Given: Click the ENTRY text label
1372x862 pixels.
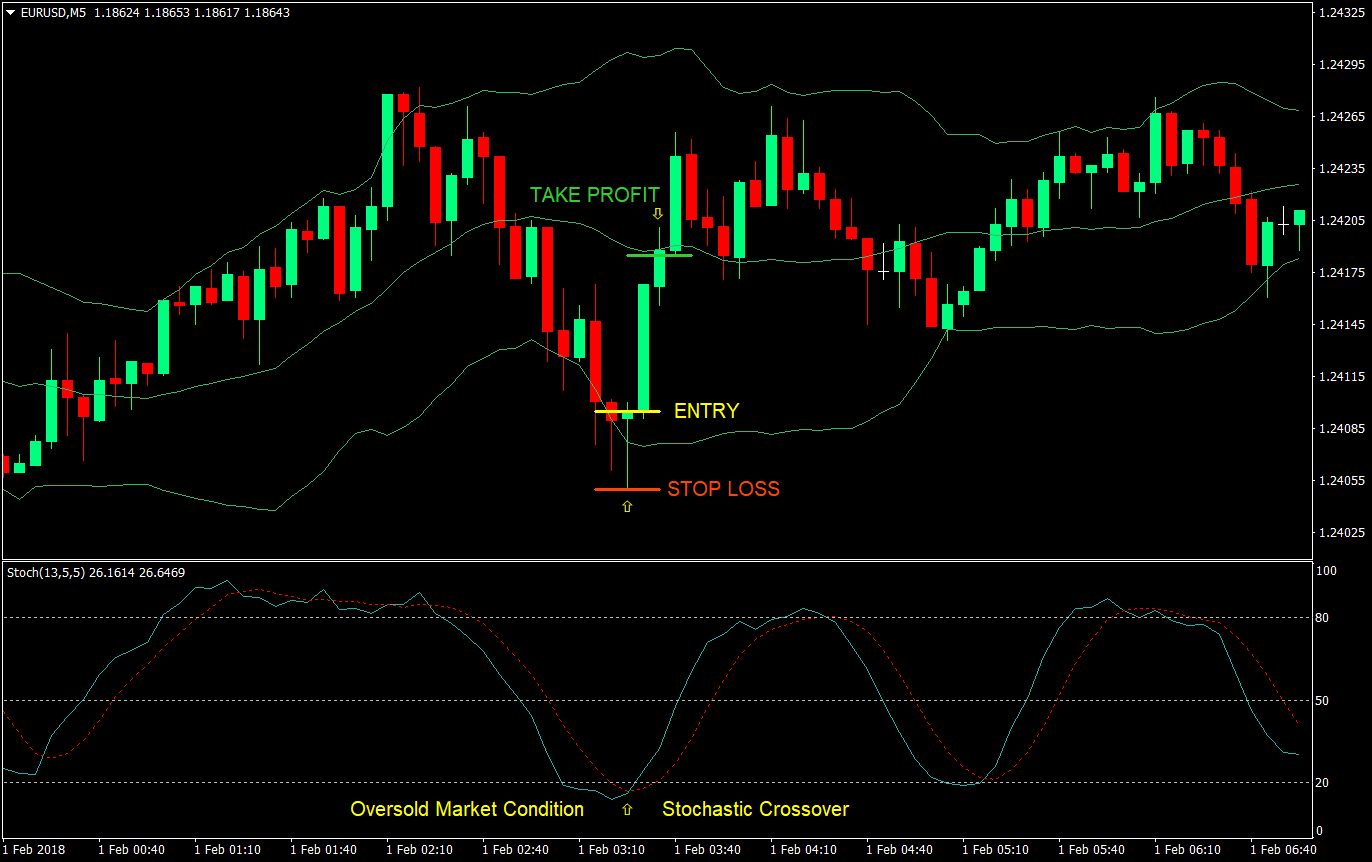Looking at the screenshot, I should point(707,410).
